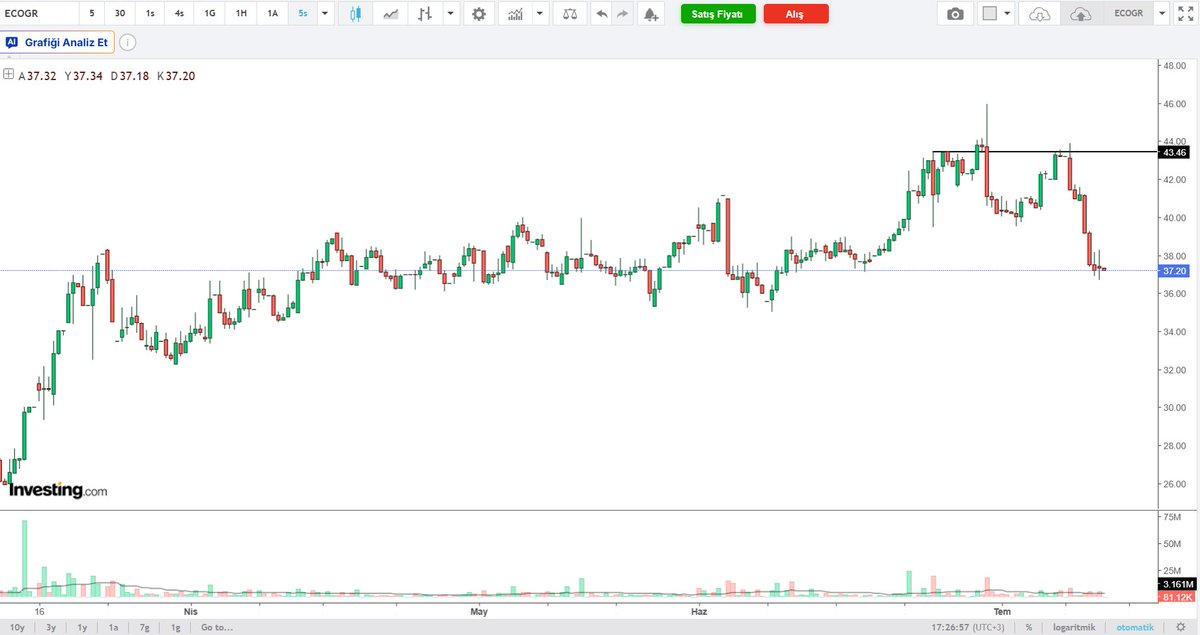This screenshot has height=635, width=1200.
Task: Select area chart style icon
Action: [392, 14]
